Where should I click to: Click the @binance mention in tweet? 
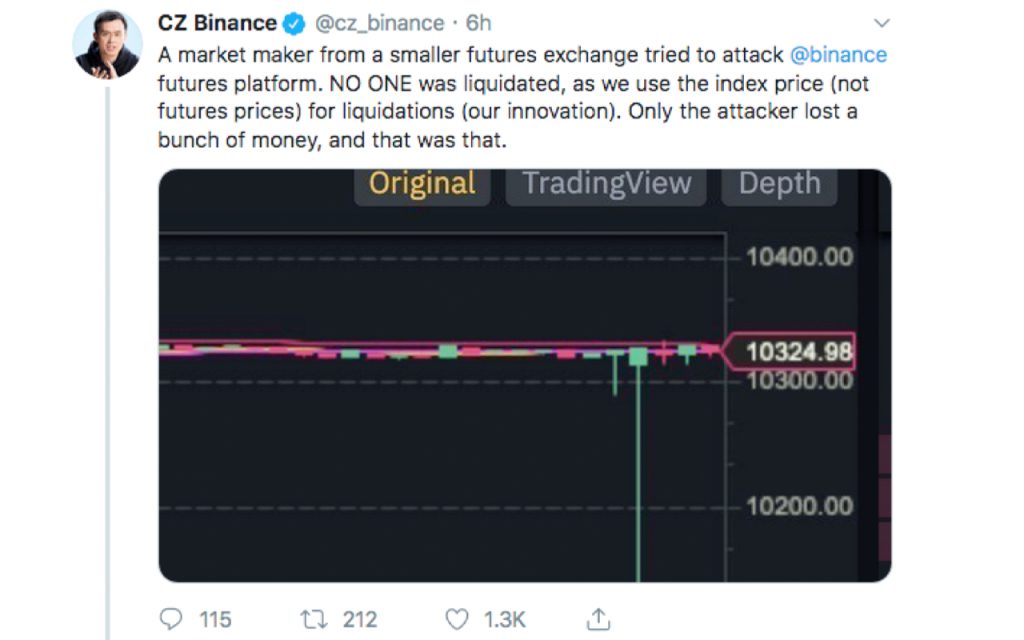(839, 54)
